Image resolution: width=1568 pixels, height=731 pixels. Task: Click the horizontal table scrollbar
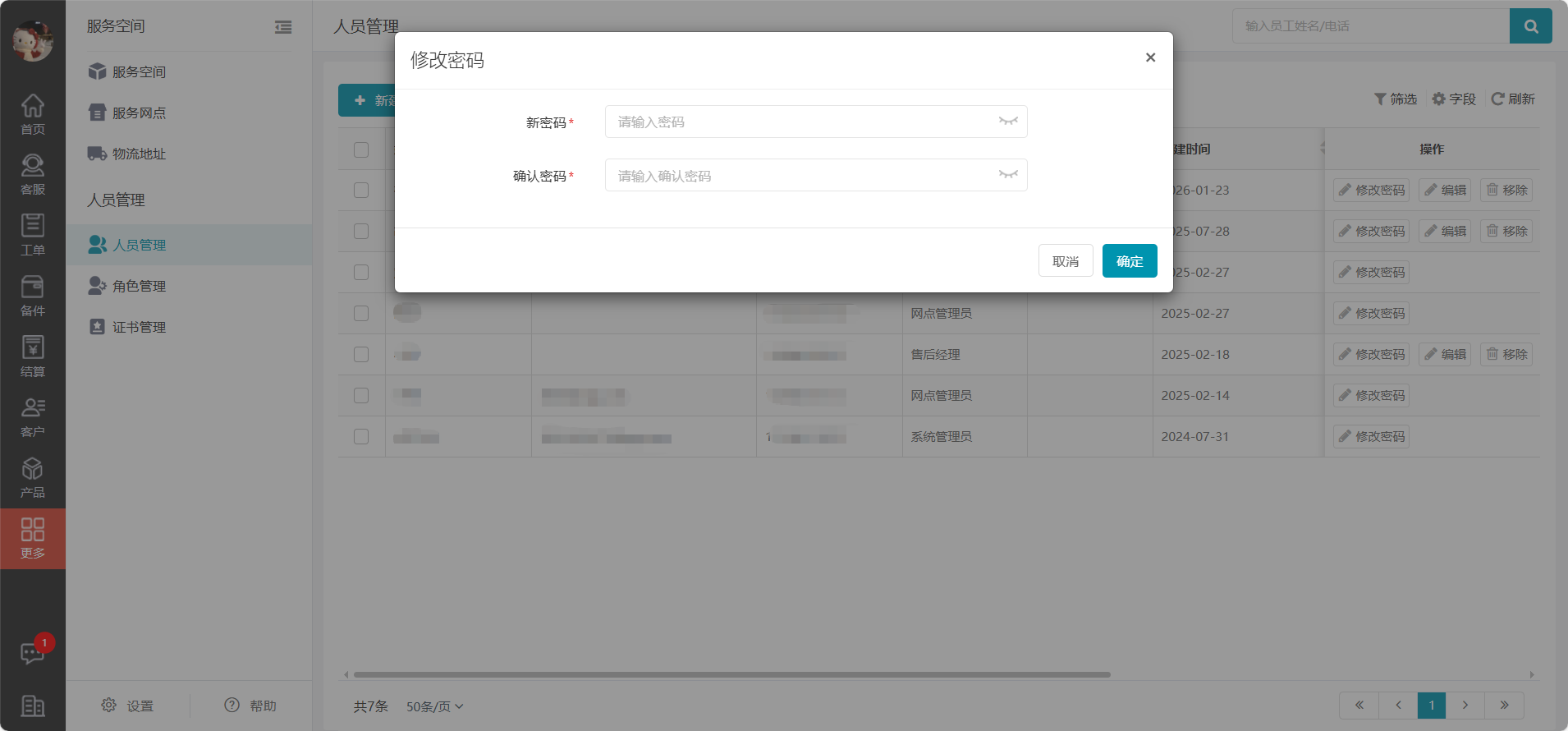(x=731, y=674)
